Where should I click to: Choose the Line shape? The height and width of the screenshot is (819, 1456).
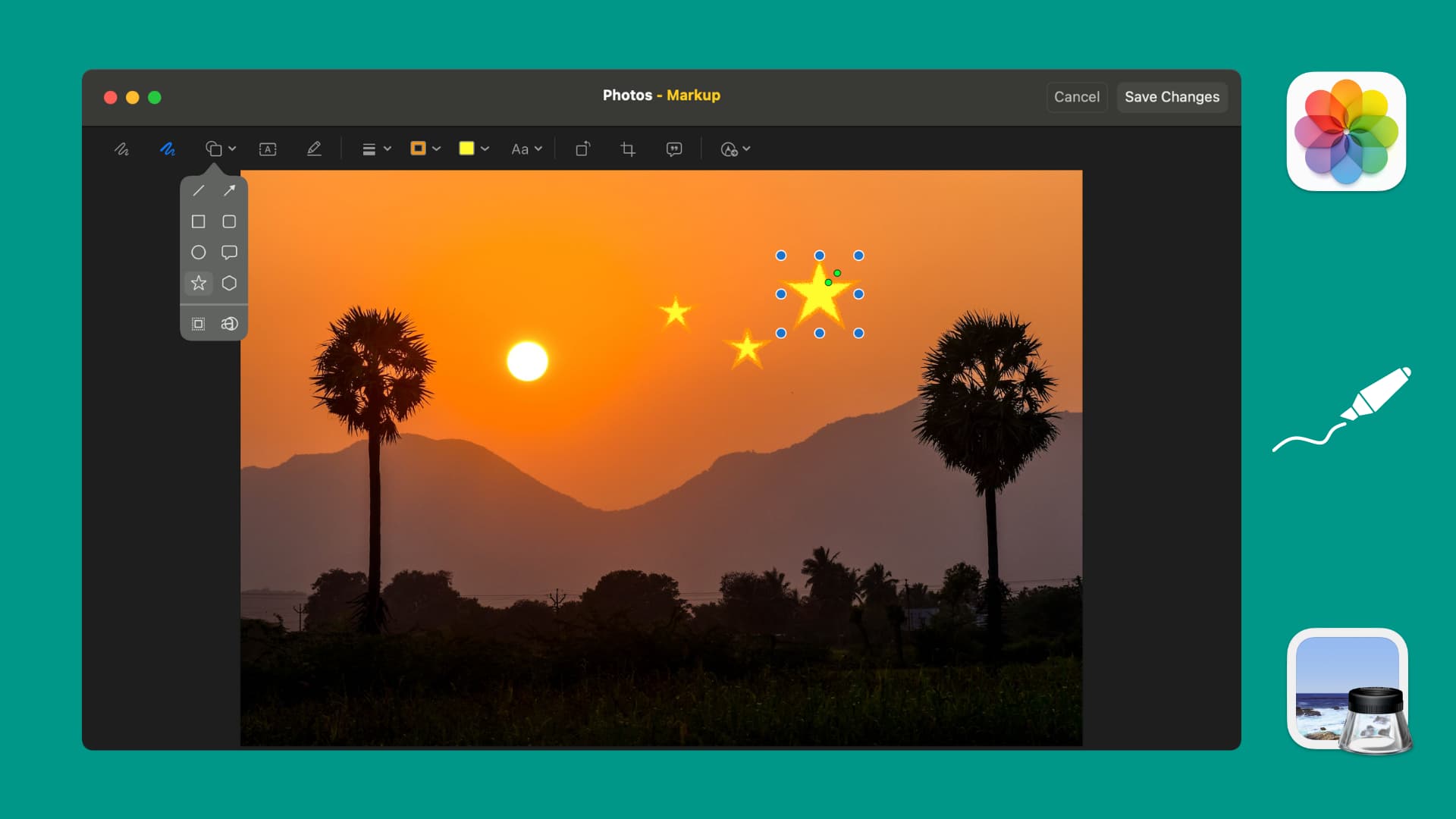click(199, 190)
